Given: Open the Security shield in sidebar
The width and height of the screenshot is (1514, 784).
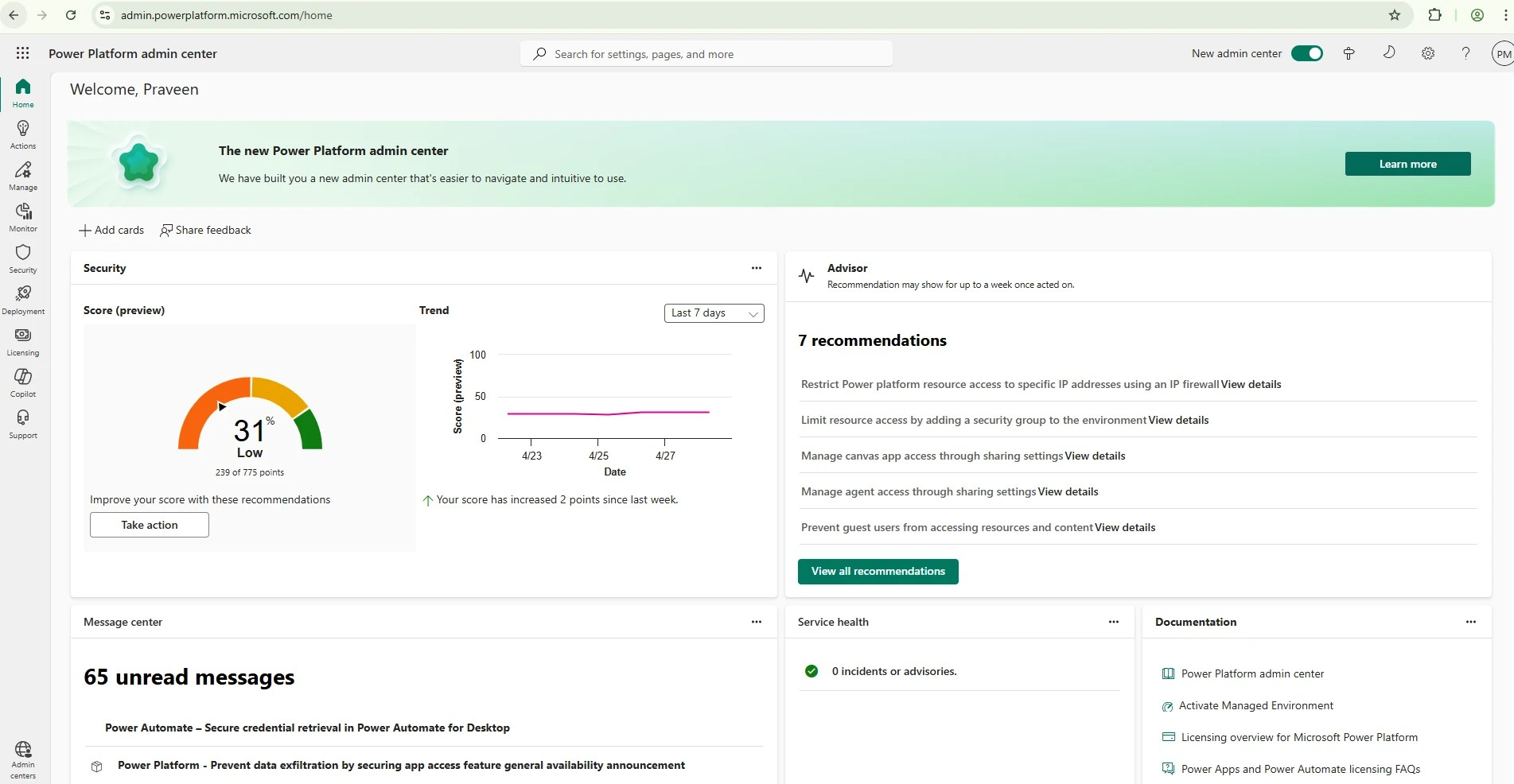Looking at the screenshot, I should click(x=23, y=258).
